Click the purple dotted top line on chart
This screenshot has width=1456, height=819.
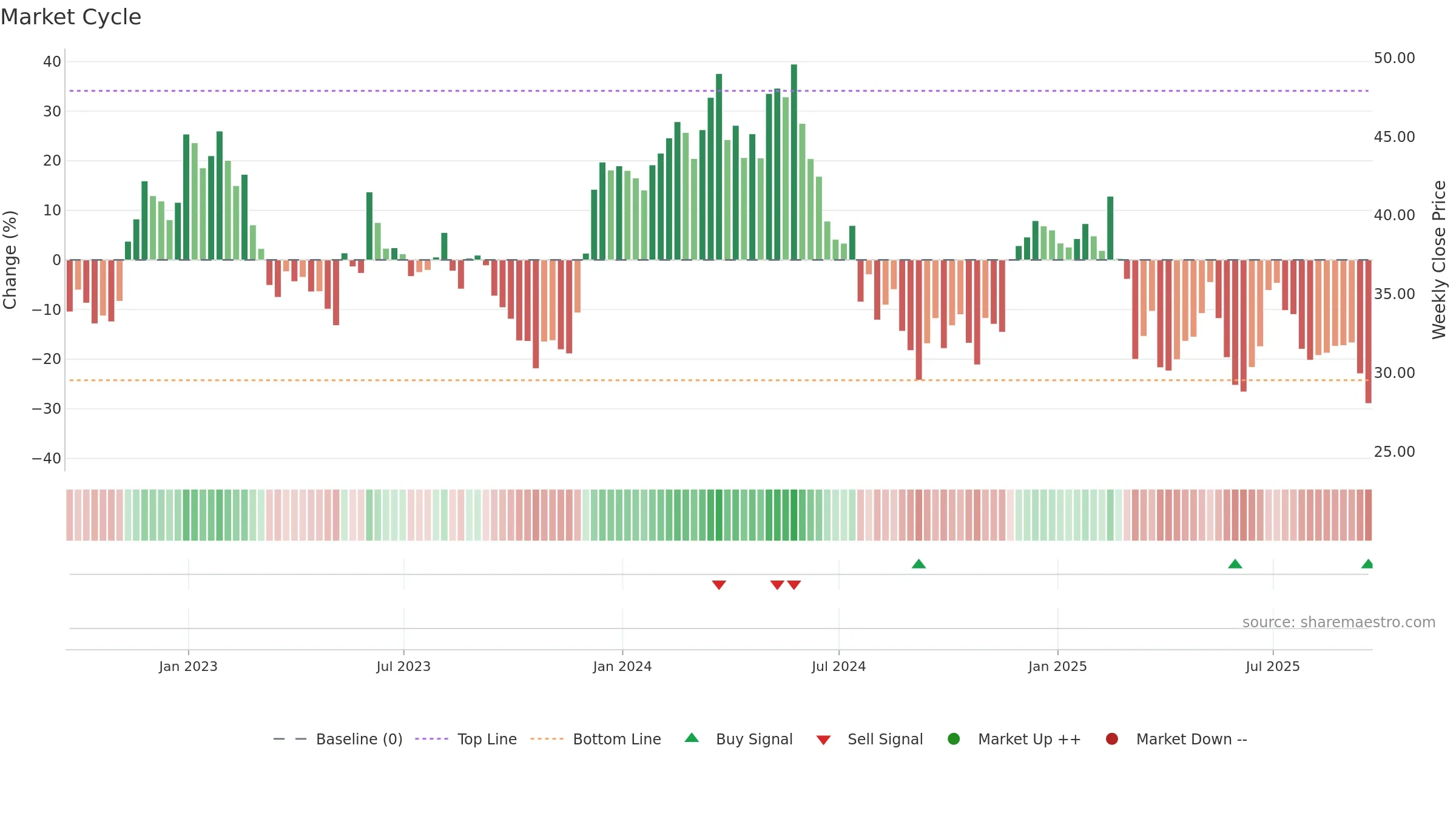pos(719,91)
